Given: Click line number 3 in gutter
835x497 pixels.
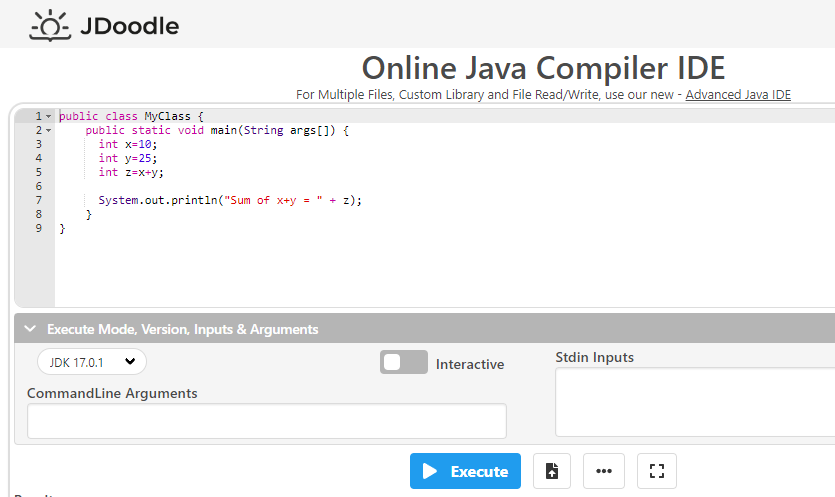Looking at the screenshot, I should coord(38,144).
